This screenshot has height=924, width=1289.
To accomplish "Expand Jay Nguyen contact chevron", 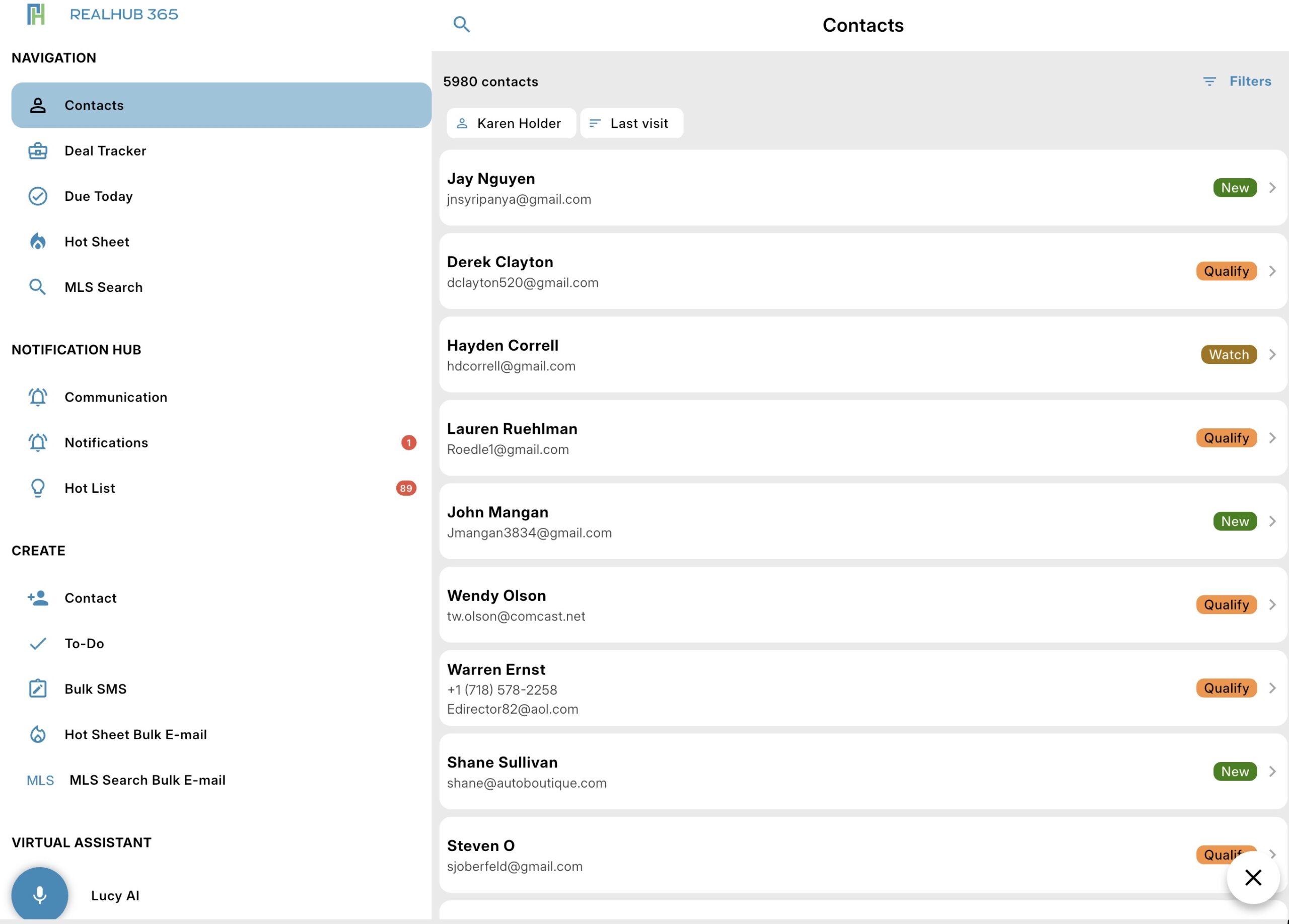I will (1272, 188).
